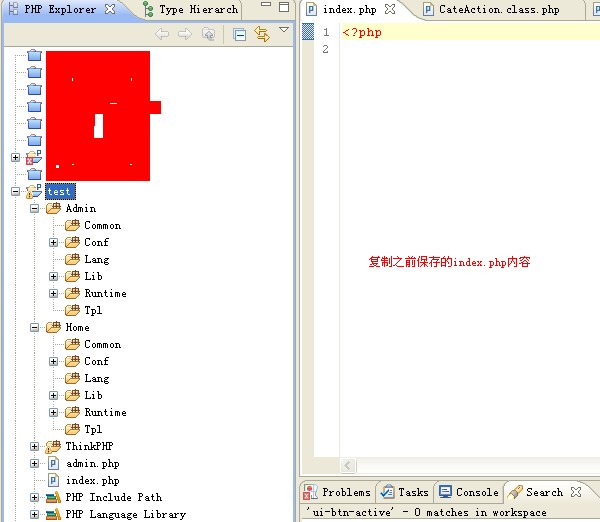
Task: Expand Conf folder under Home
Action: pos(54,361)
